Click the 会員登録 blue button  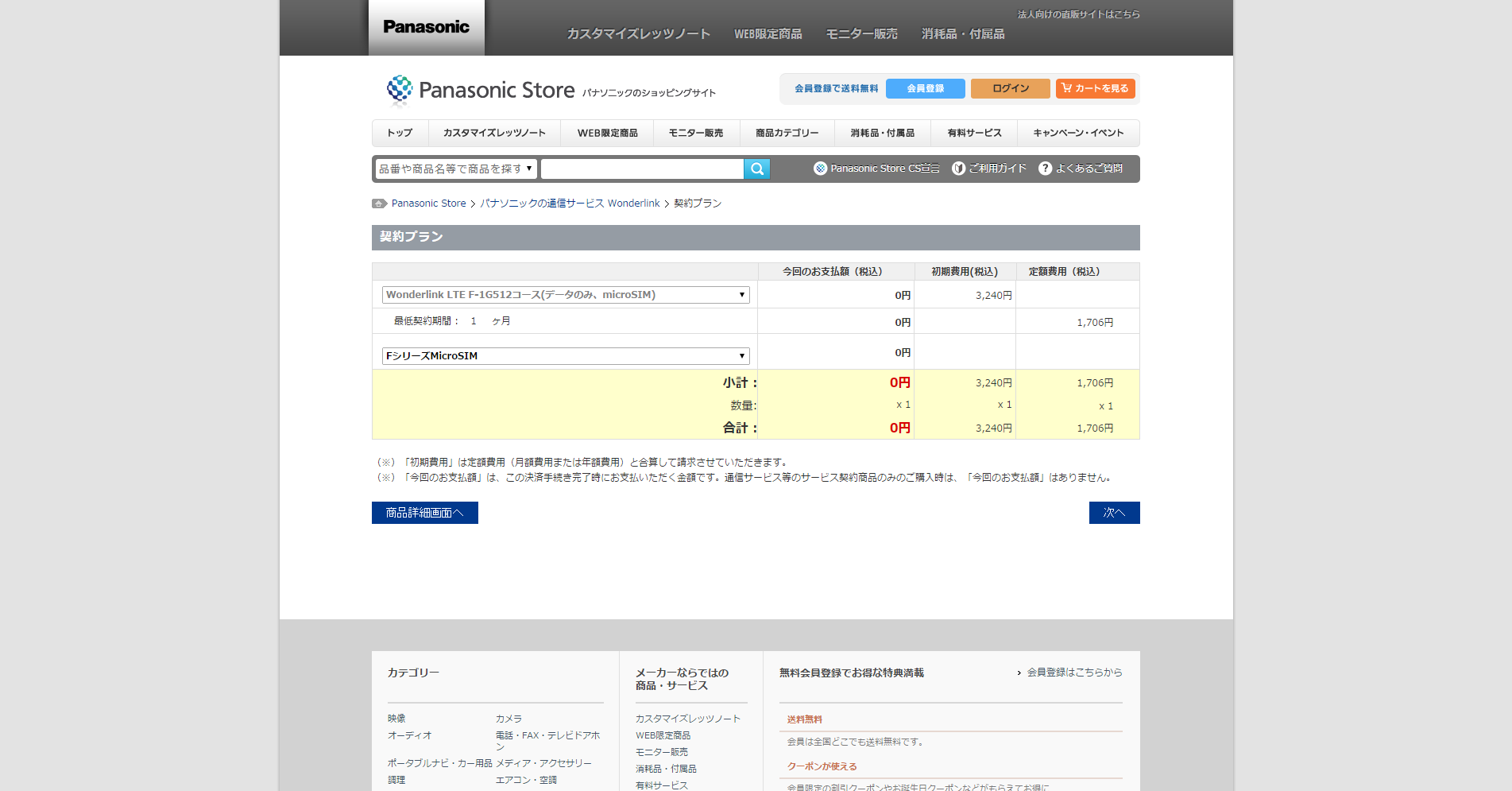[x=925, y=88]
